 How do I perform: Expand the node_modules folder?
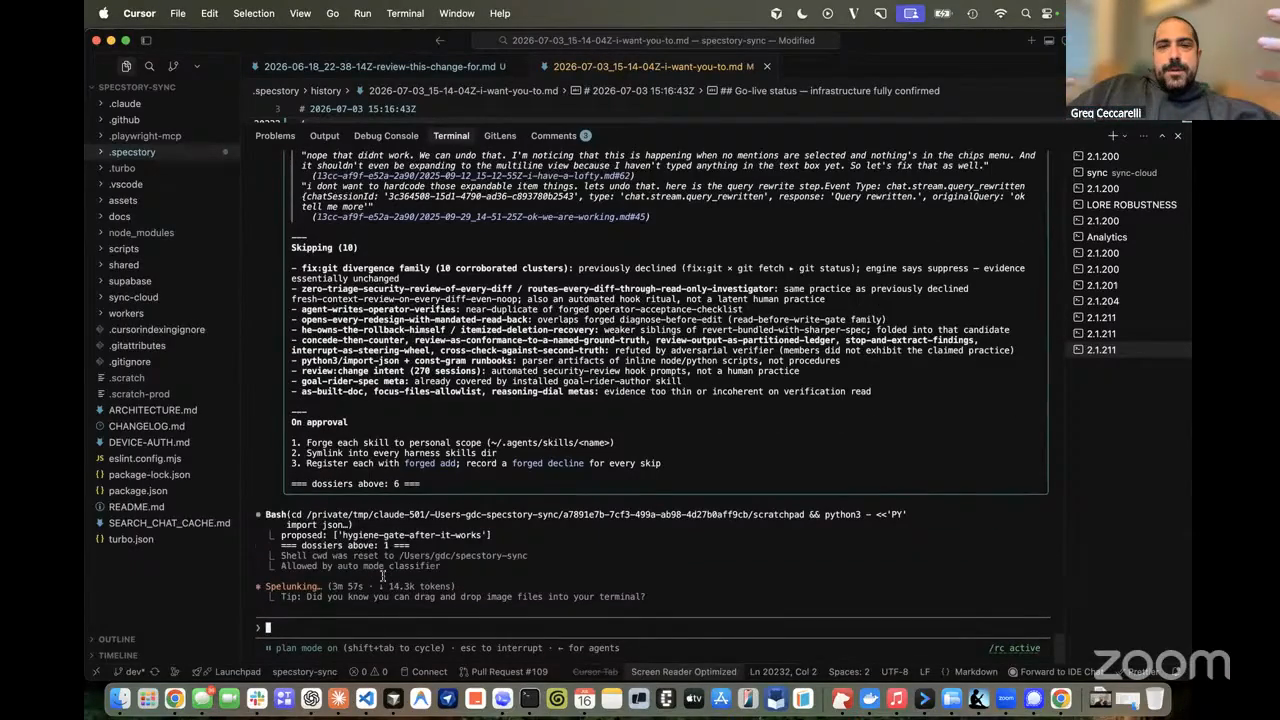[x=141, y=233]
